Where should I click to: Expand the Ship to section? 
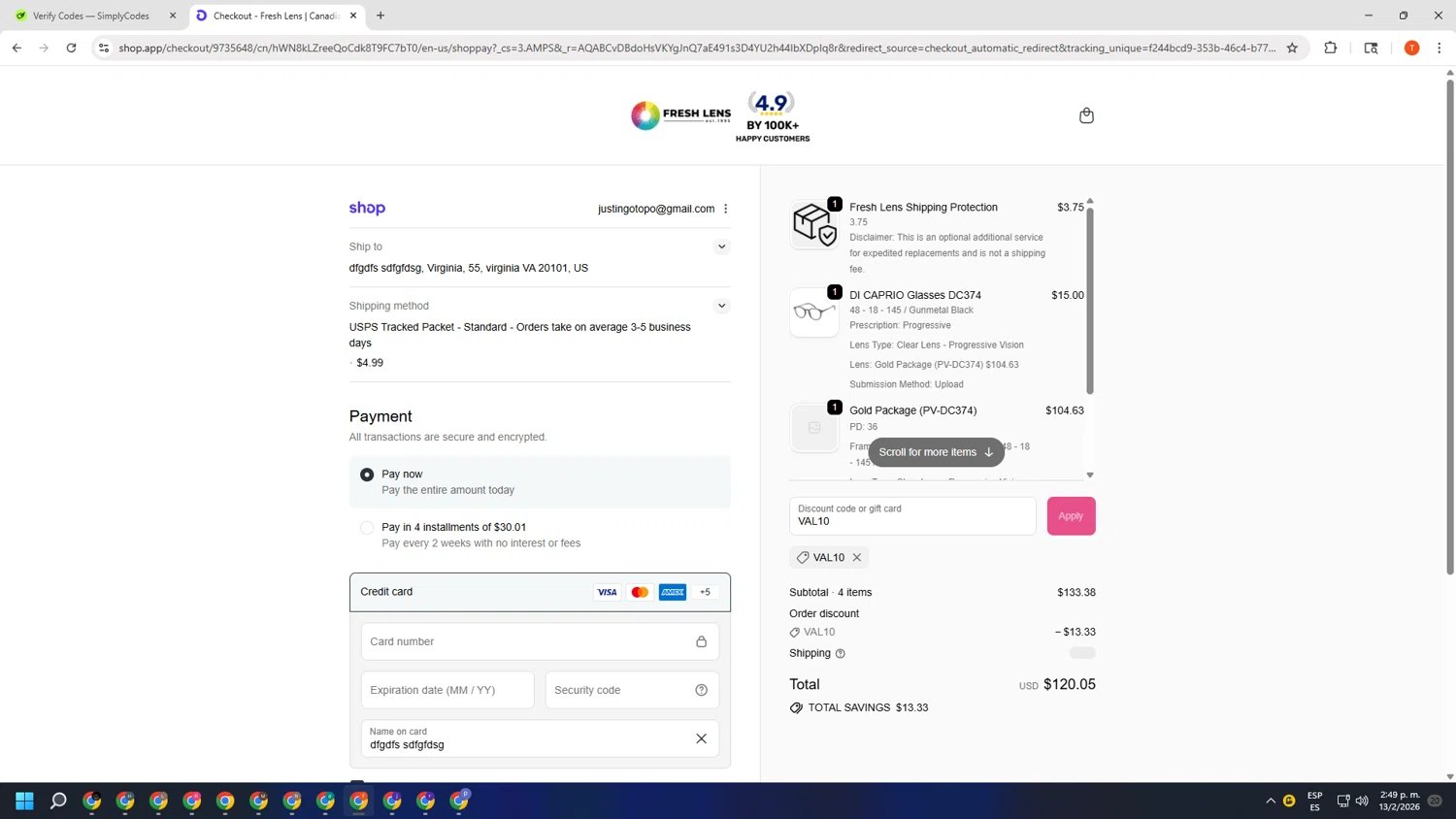pyautogui.click(x=721, y=246)
